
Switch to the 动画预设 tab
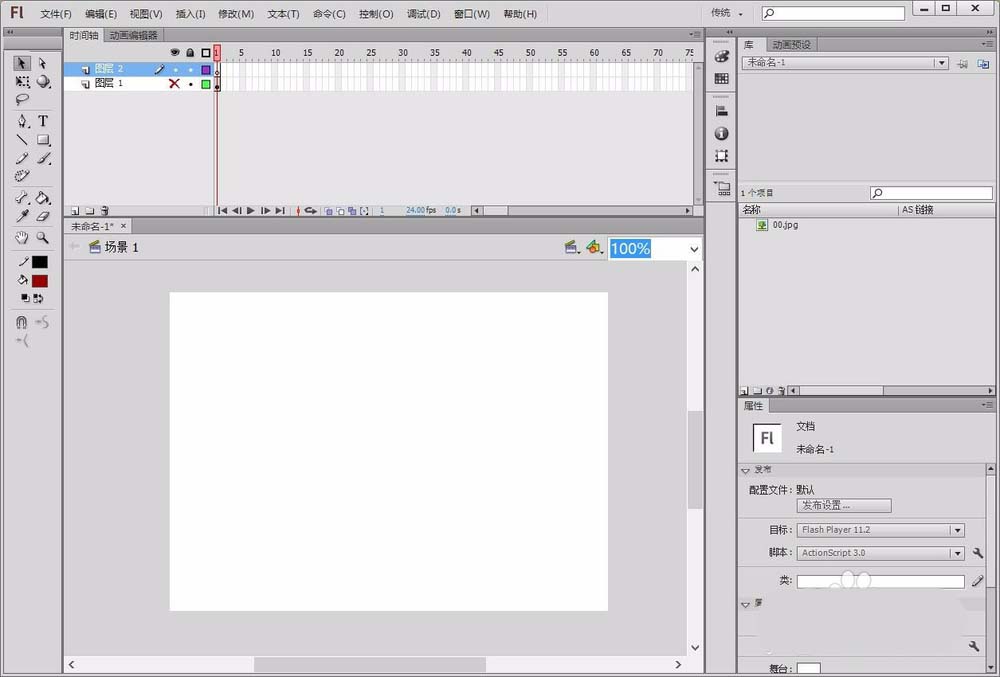pos(791,45)
